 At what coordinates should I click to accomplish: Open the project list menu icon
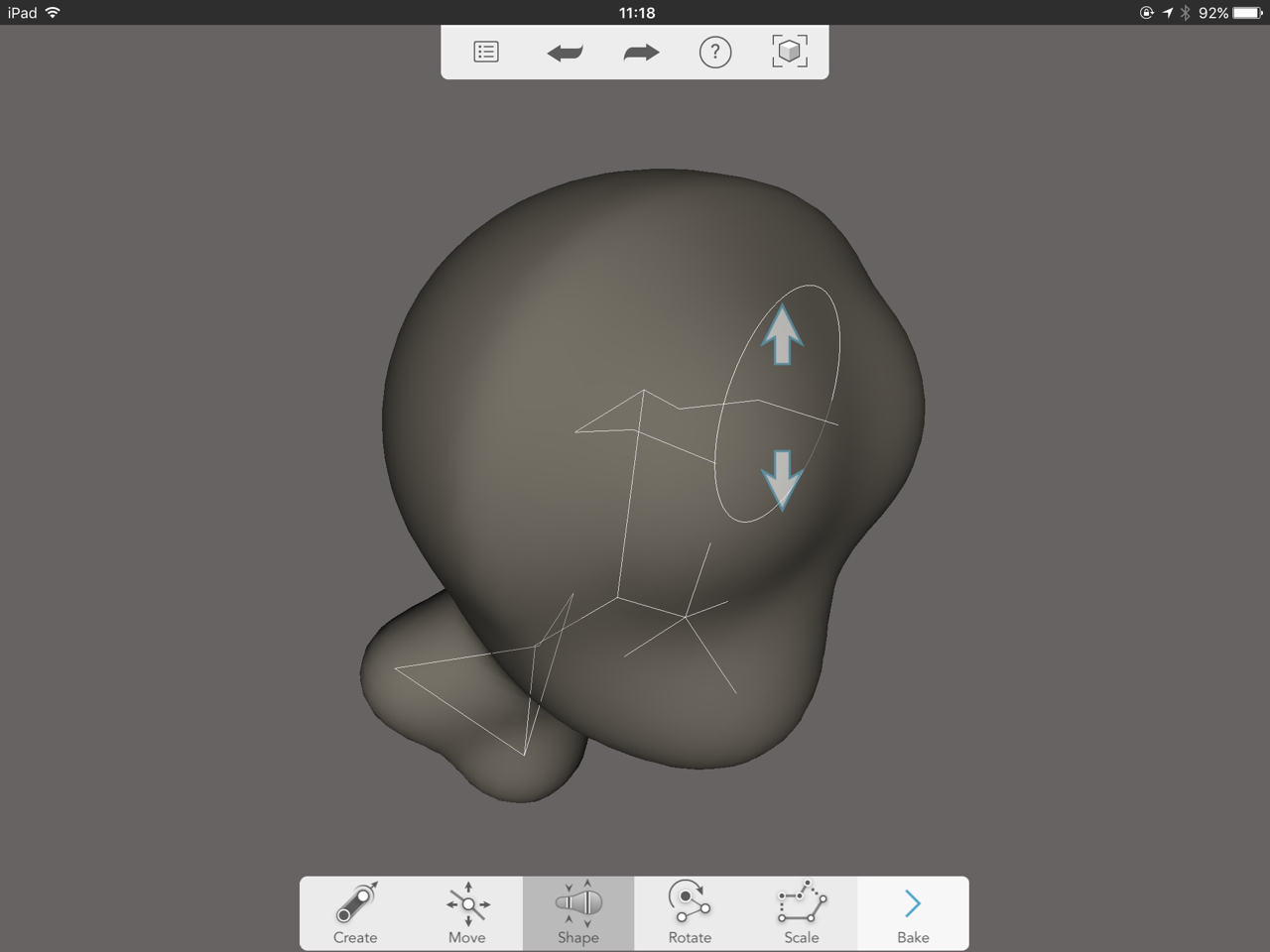(486, 52)
